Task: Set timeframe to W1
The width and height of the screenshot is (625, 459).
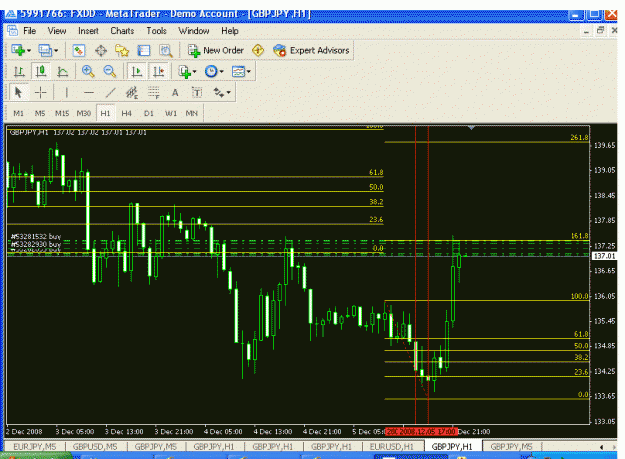Action: [x=171, y=113]
